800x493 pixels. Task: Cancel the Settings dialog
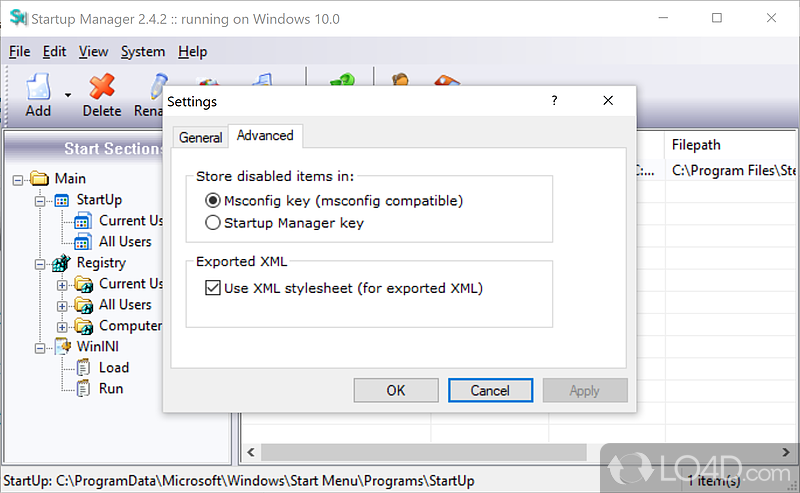pyautogui.click(x=490, y=390)
